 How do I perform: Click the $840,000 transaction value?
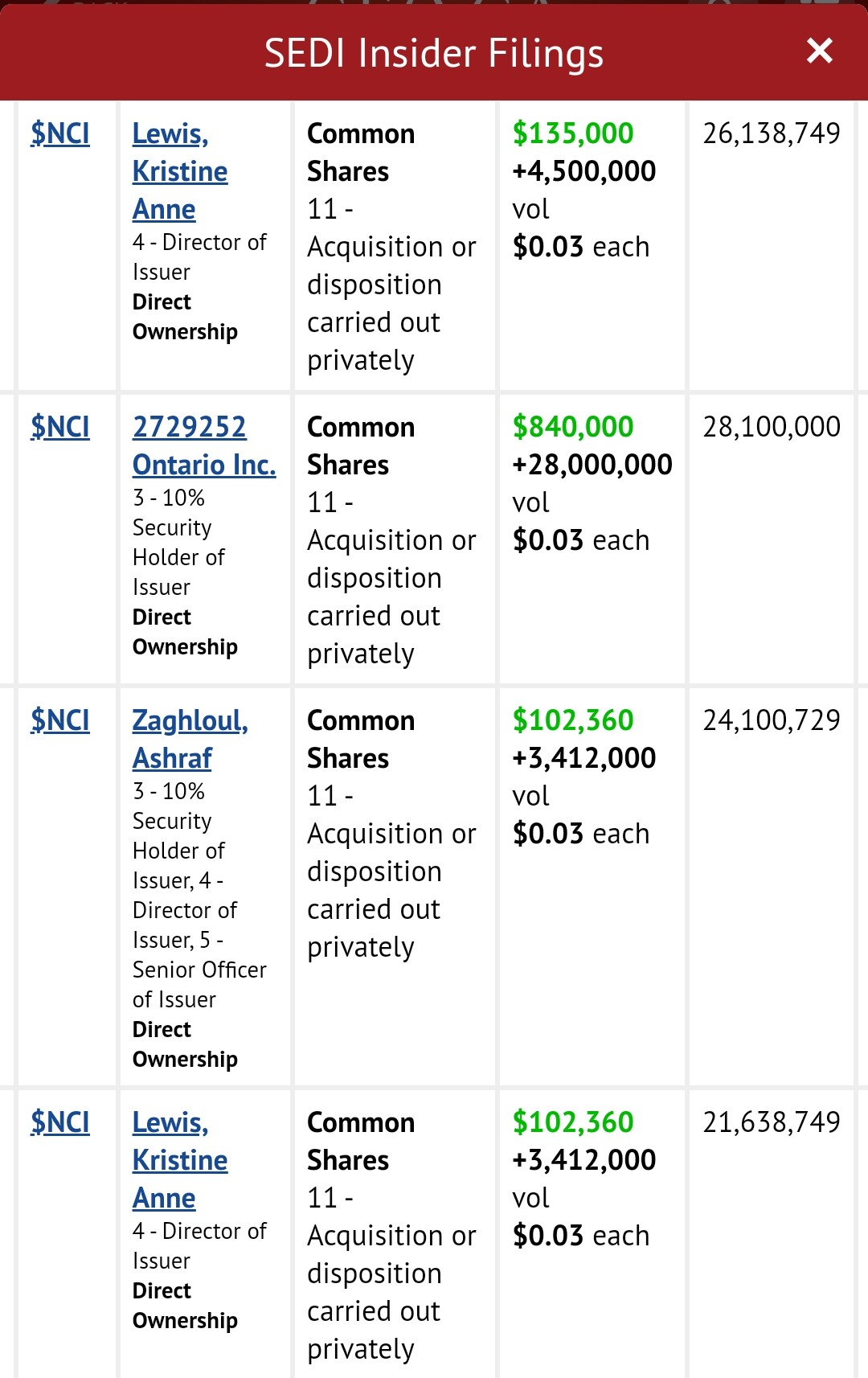click(x=573, y=427)
